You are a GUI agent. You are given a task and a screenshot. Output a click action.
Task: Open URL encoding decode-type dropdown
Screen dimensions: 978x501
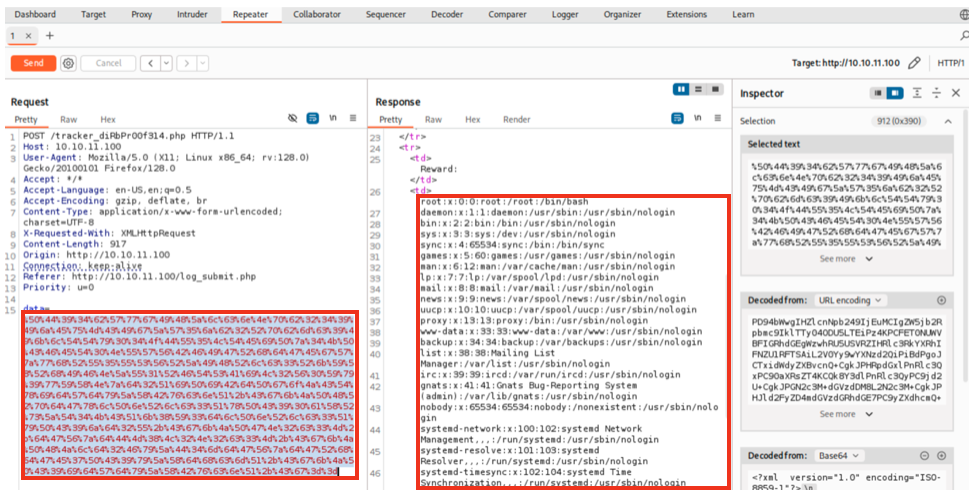850,300
